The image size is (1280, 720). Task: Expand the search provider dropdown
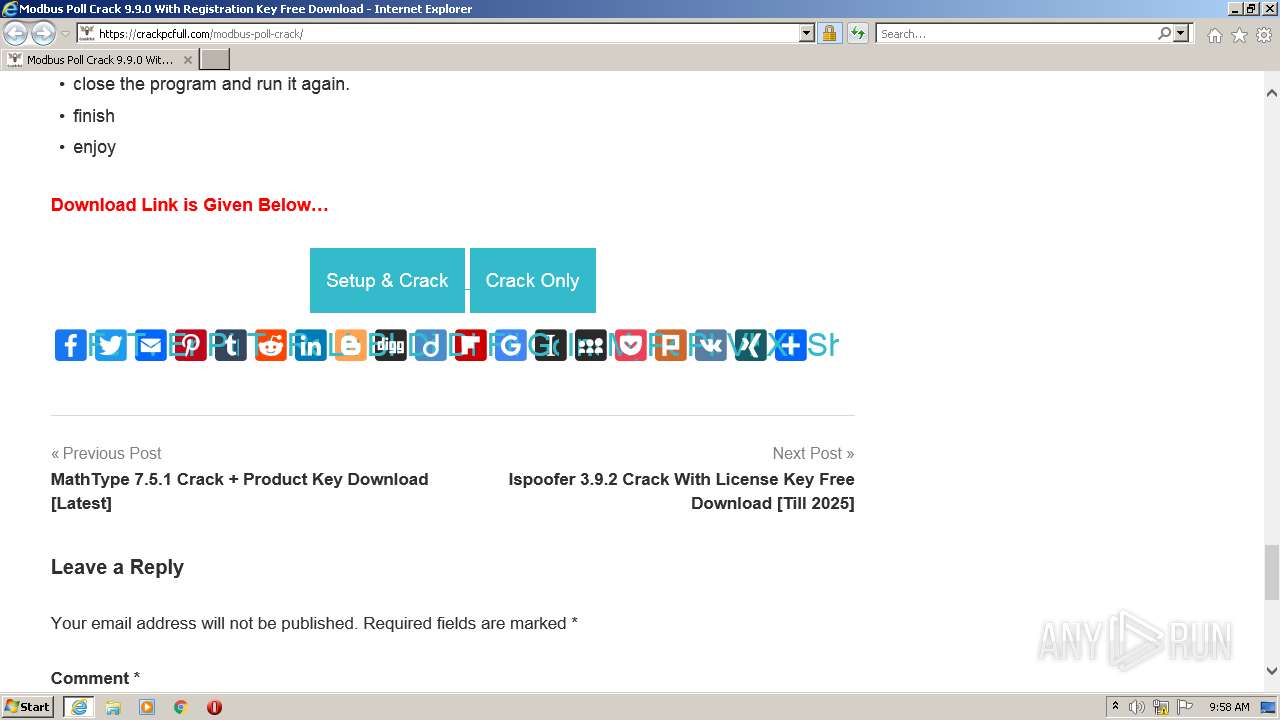pos(1181,33)
